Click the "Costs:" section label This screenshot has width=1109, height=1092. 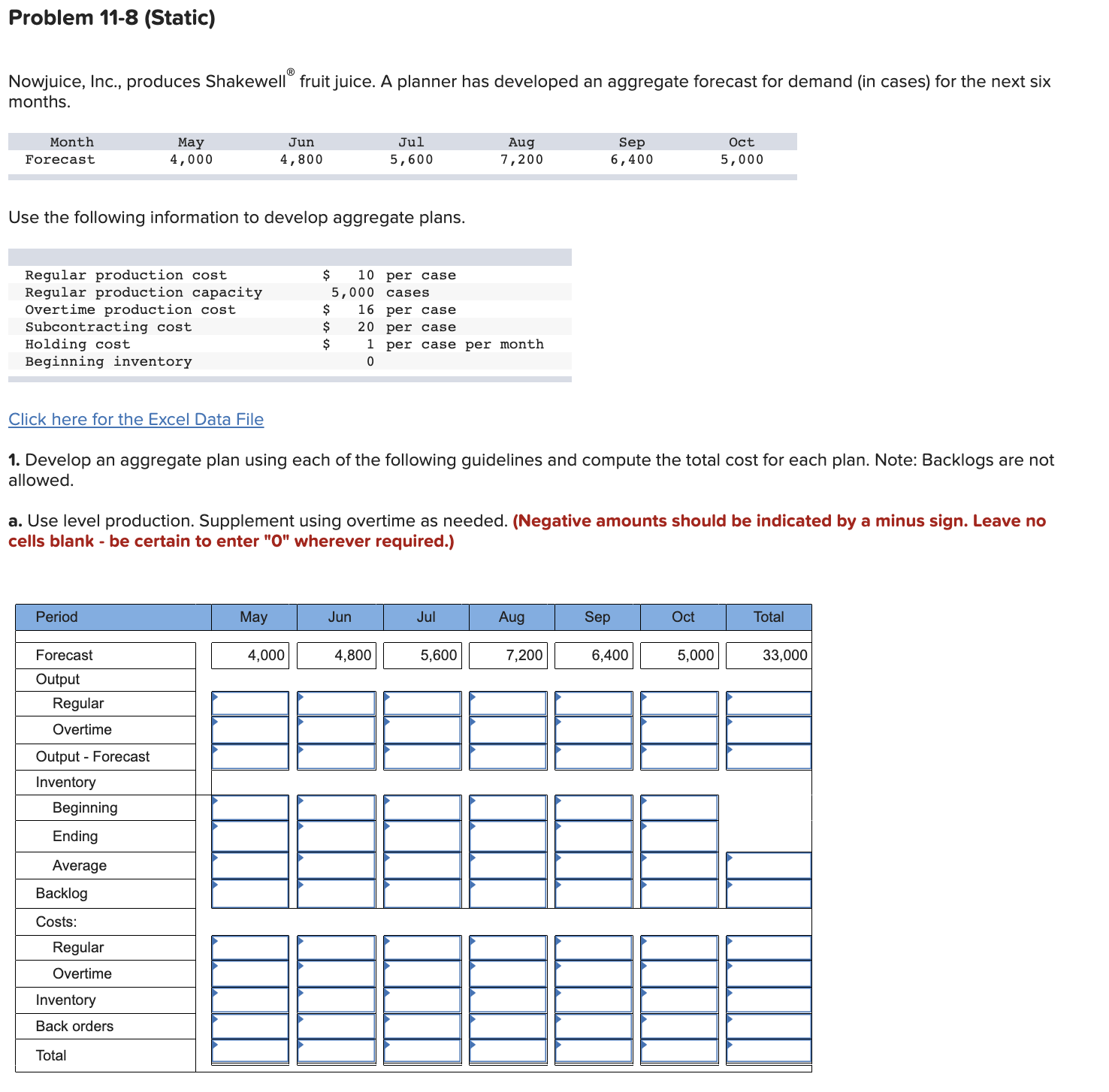[56, 922]
